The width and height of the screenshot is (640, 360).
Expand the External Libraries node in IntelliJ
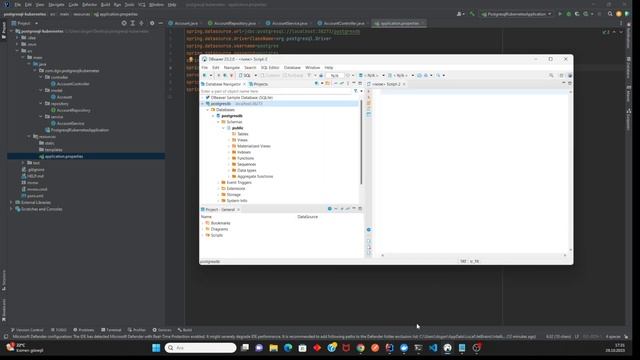click(11, 202)
